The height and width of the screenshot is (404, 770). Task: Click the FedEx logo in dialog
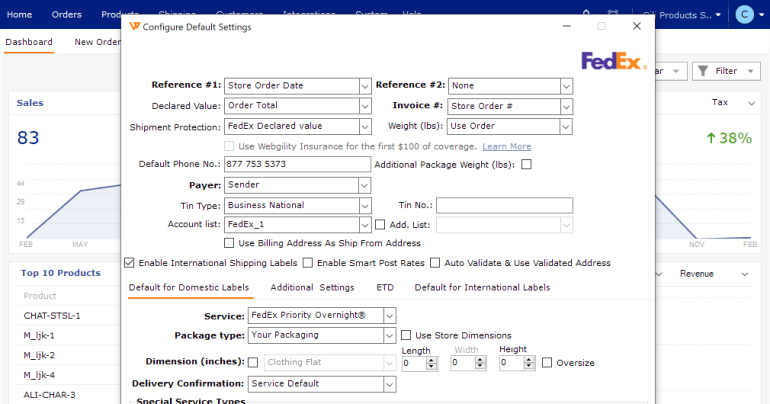point(614,61)
